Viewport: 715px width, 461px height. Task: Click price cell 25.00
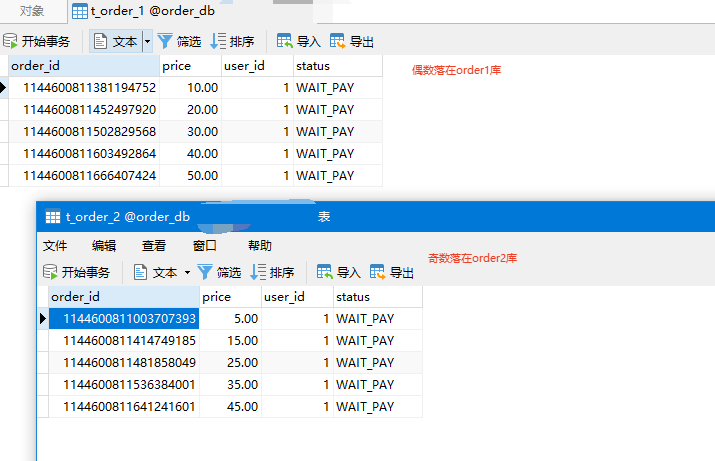tap(231, 363)
